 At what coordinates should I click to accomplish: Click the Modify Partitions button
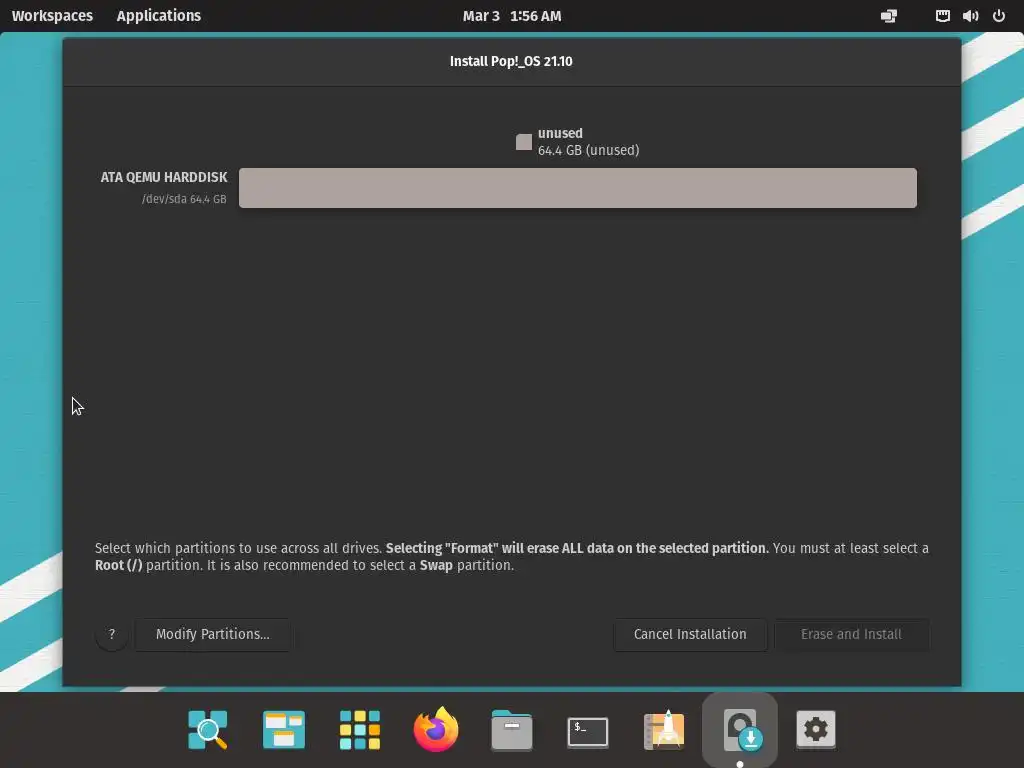pos(212,634)
